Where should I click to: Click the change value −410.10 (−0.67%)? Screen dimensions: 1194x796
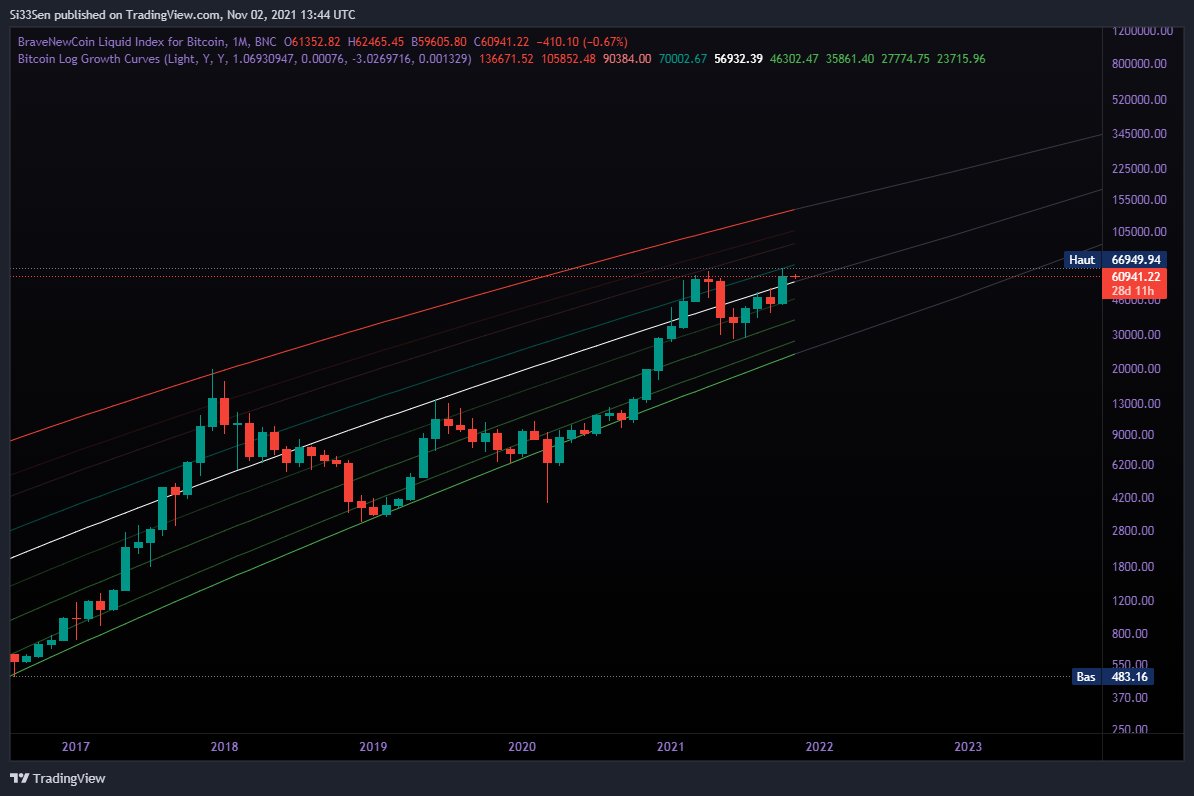583,42
